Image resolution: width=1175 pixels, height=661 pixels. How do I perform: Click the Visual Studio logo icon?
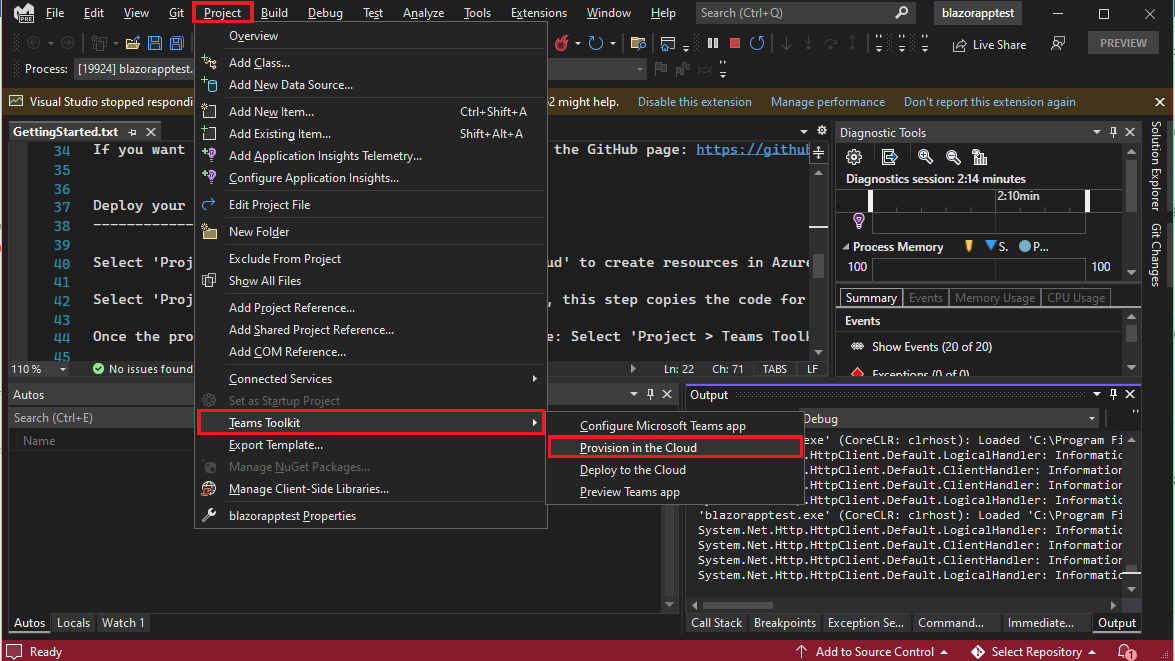(24, 13)
